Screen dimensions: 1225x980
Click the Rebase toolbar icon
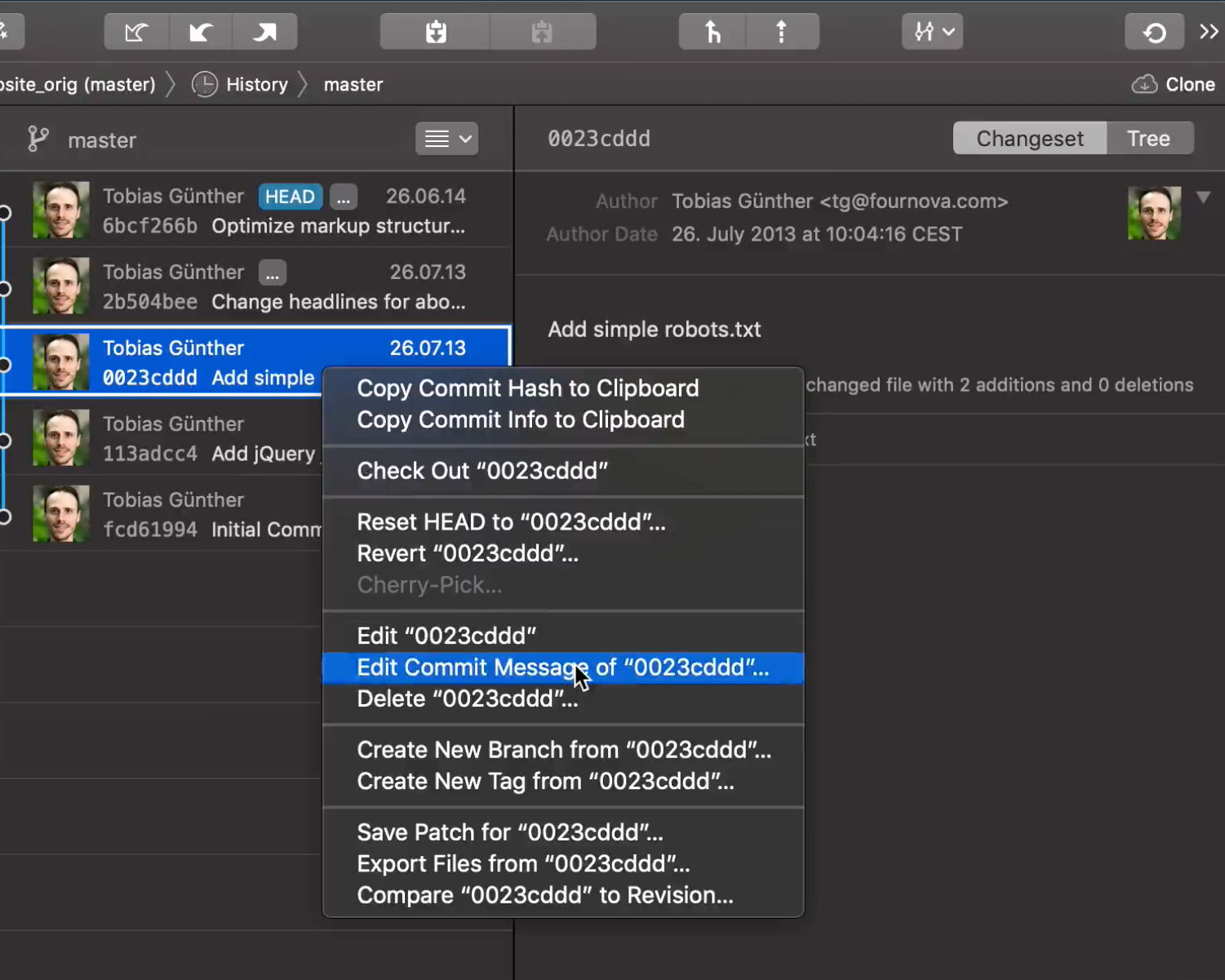(x=782, y=32)
